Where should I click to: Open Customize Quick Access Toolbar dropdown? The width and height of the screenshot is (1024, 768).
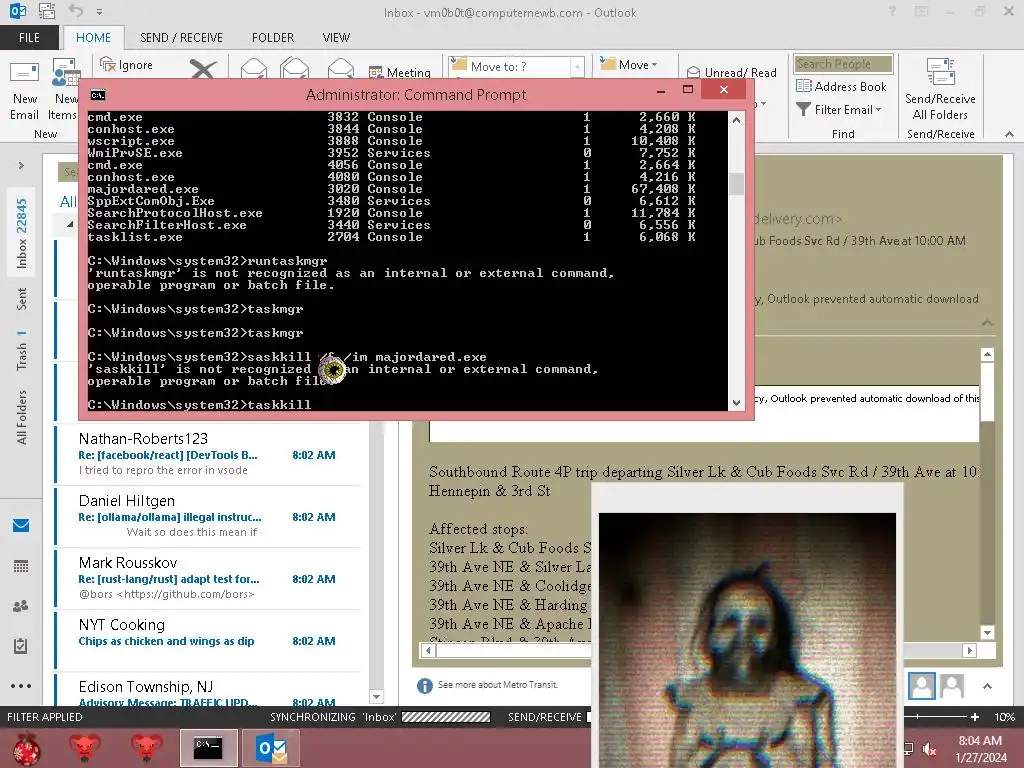[99, 12]
